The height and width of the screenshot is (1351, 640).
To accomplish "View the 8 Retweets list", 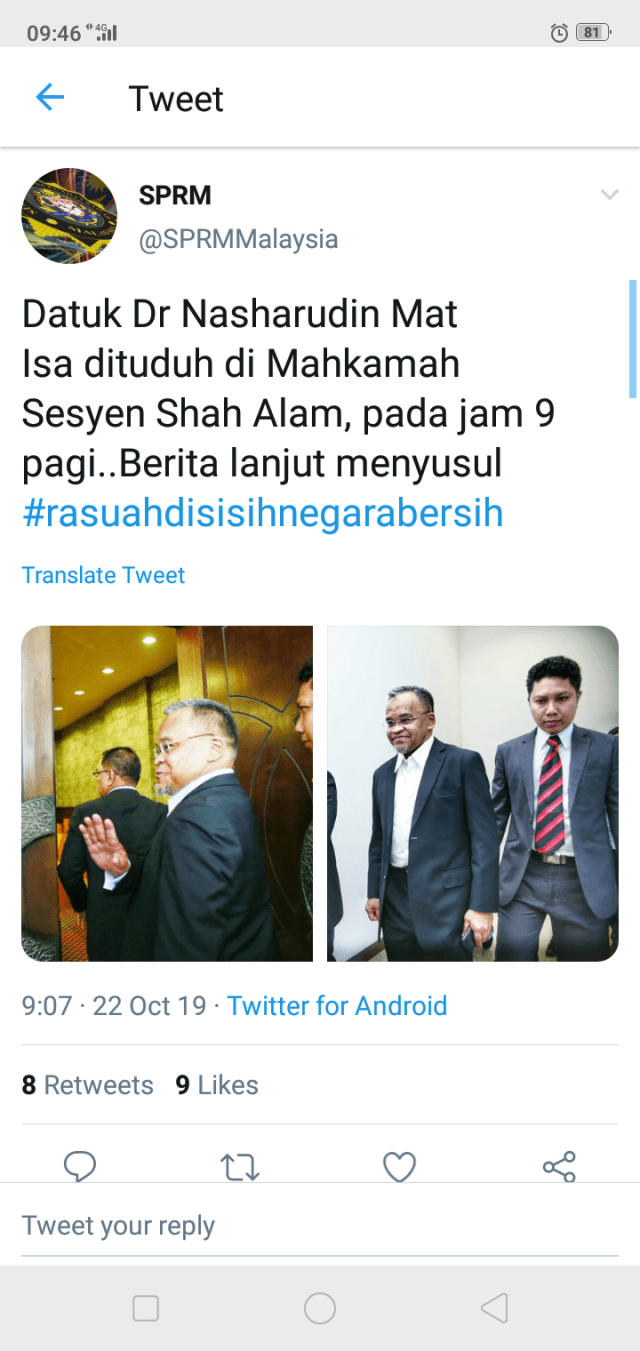I will pyautogui.click(x=88, y=1085).
